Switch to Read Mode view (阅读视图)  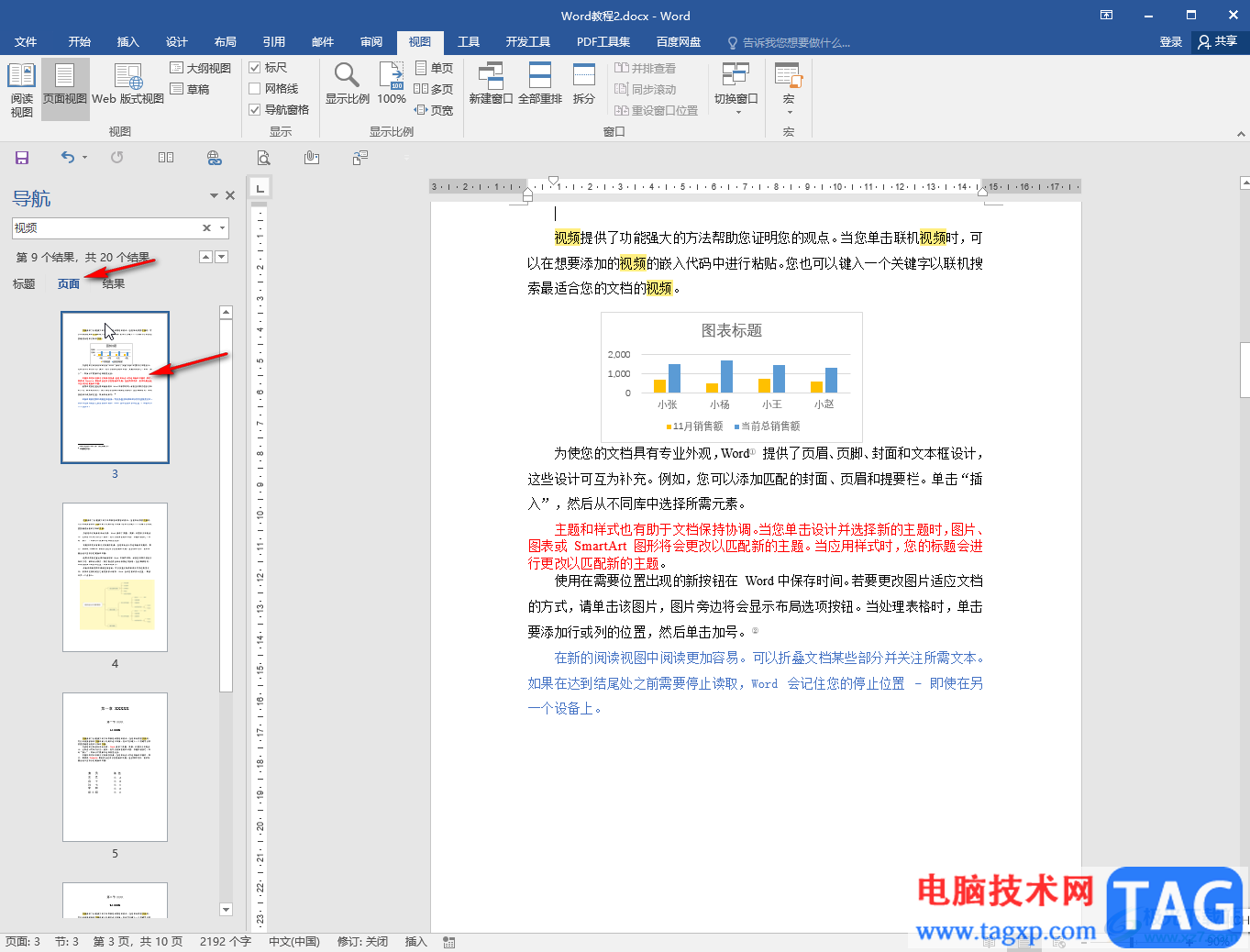pyautogui.click(x=22, y=90)
